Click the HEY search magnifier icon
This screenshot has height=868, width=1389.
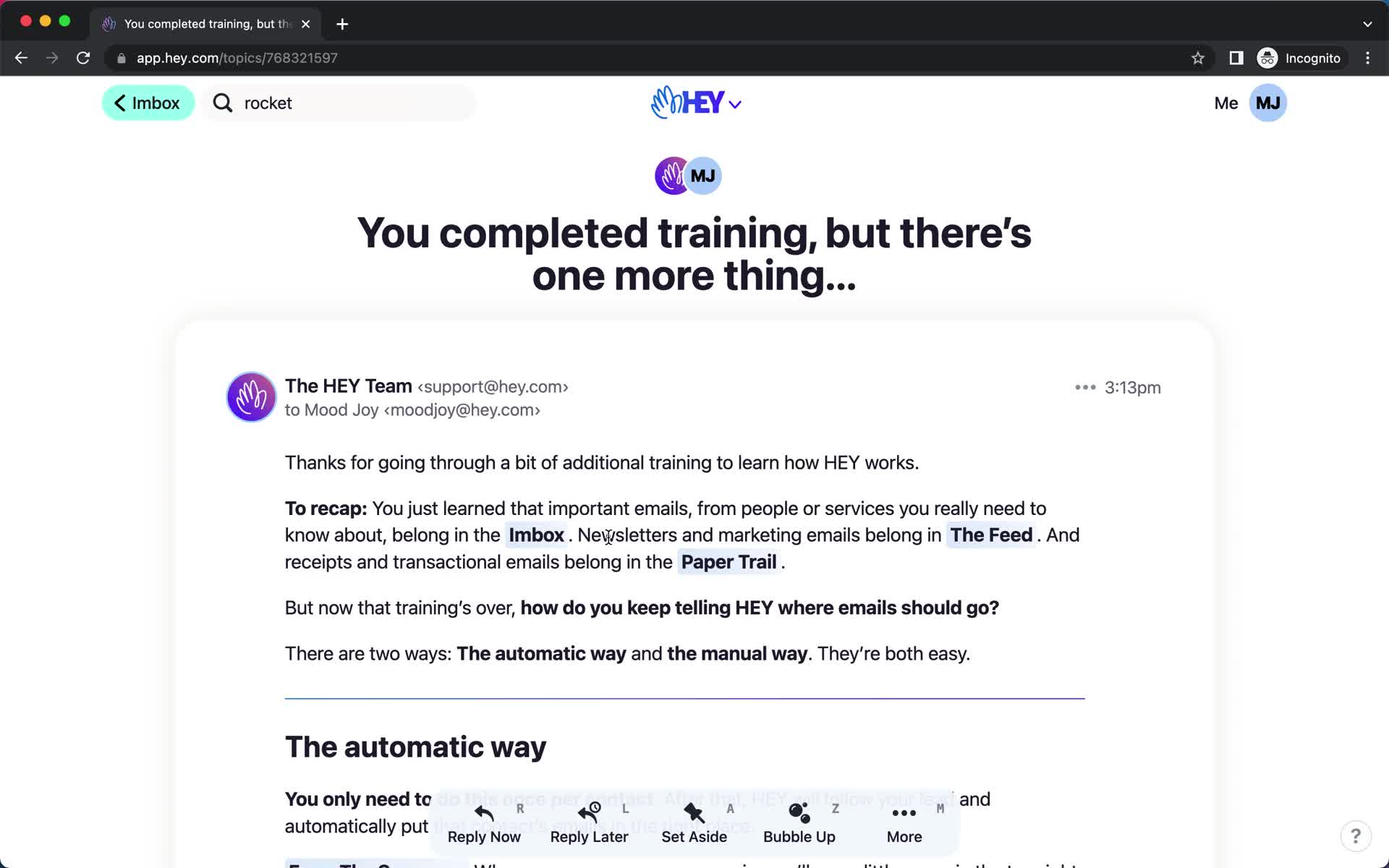coord(222,102)
